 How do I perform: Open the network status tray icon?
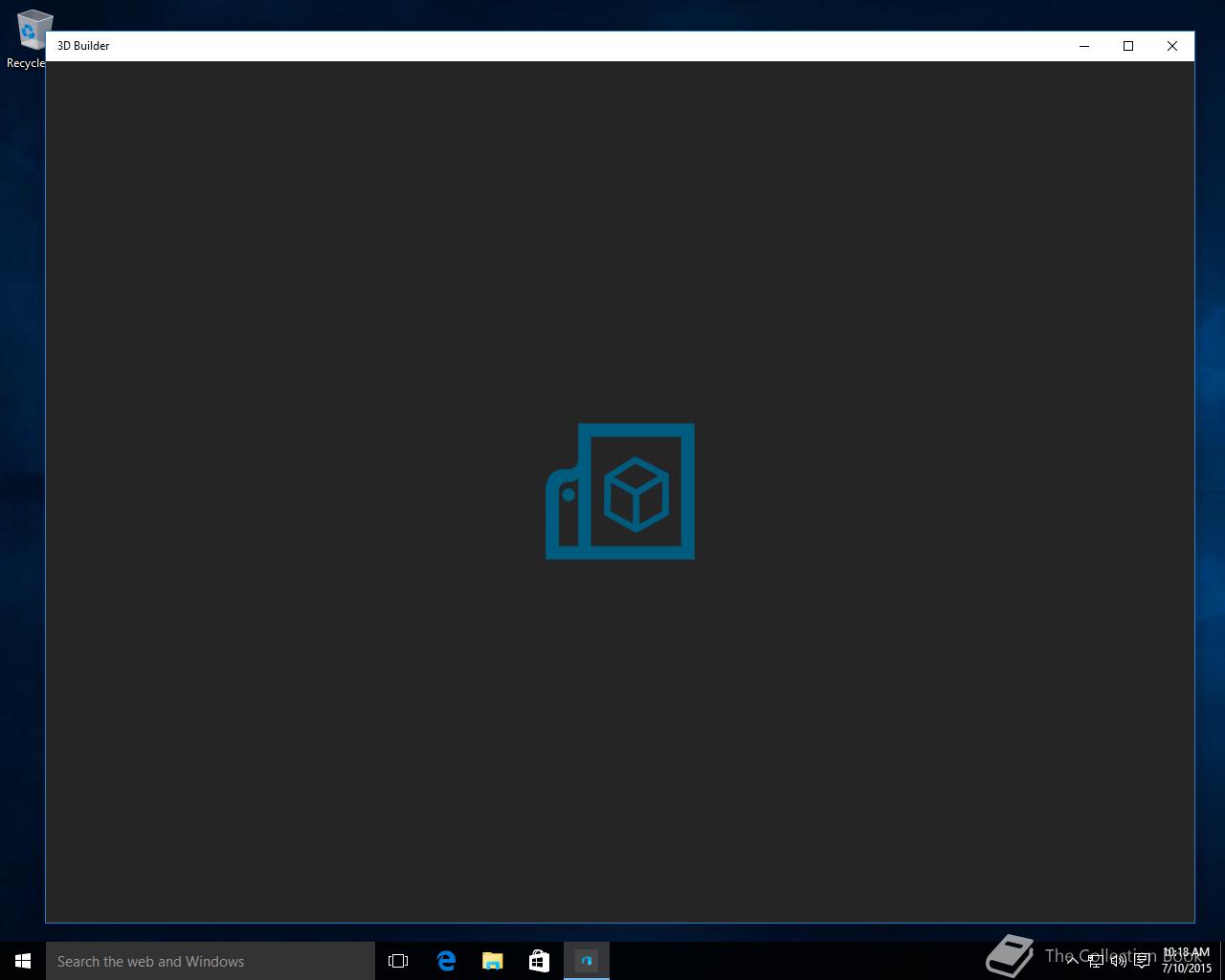point(1095,961)
